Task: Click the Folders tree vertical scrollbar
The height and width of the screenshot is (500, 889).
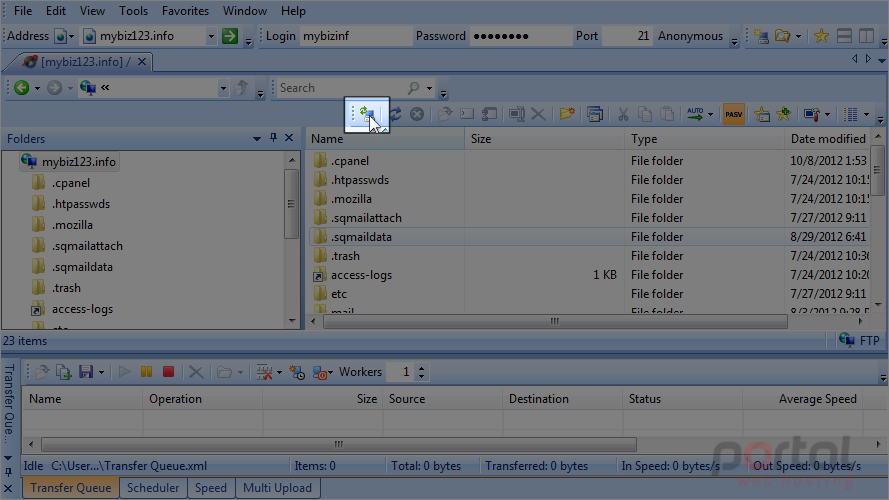Action: click(x=291, y=204)
